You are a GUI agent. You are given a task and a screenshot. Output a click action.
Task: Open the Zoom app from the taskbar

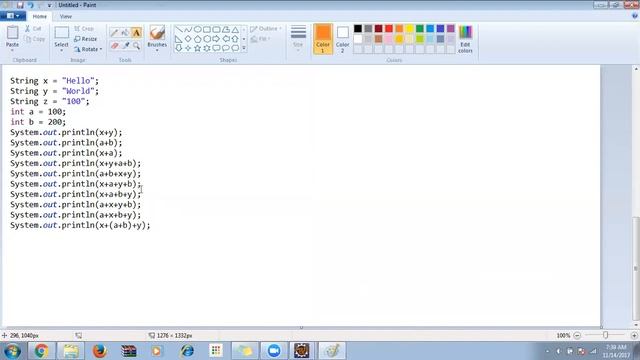[274, 351]
